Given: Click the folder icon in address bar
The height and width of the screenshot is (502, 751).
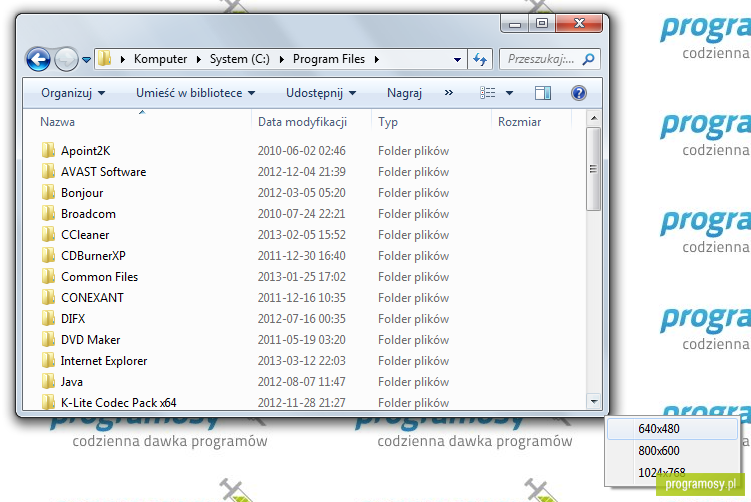Looking at the screenshot, I should (x=104, y=59).
